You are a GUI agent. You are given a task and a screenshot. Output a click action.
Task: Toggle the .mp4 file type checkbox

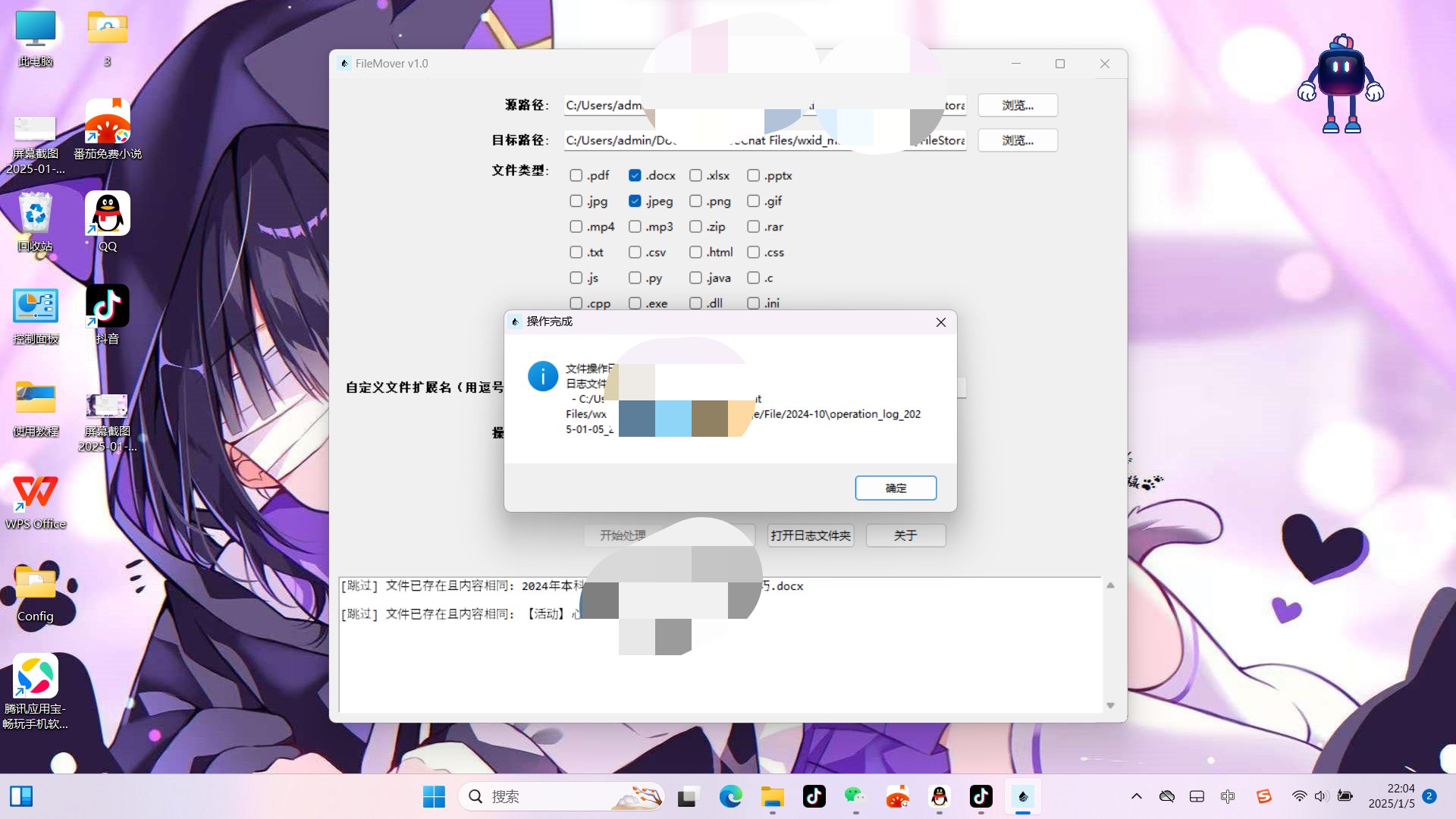coord(576,227)
